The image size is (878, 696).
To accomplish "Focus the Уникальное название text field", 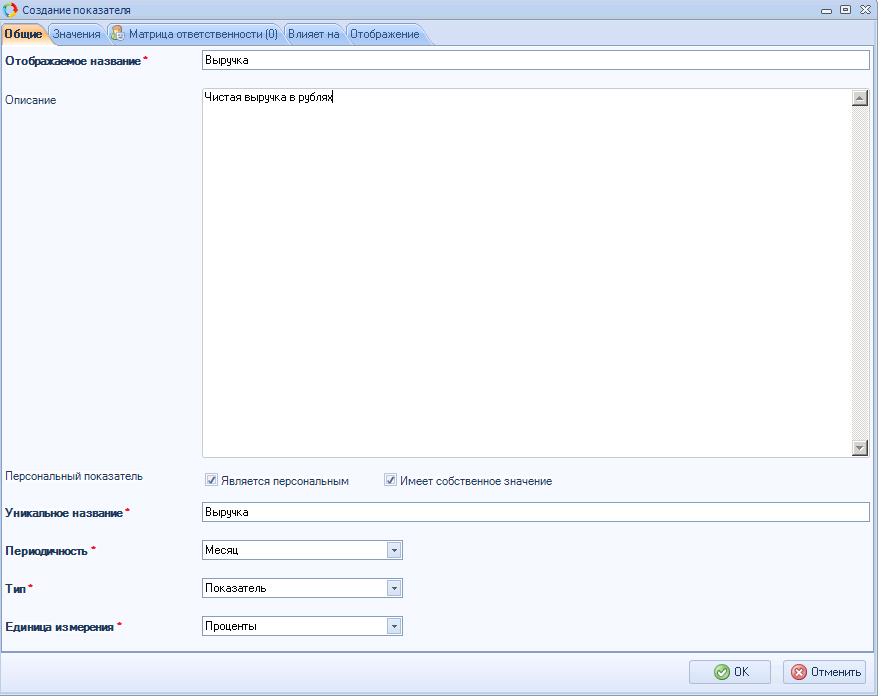I will 535,512.
